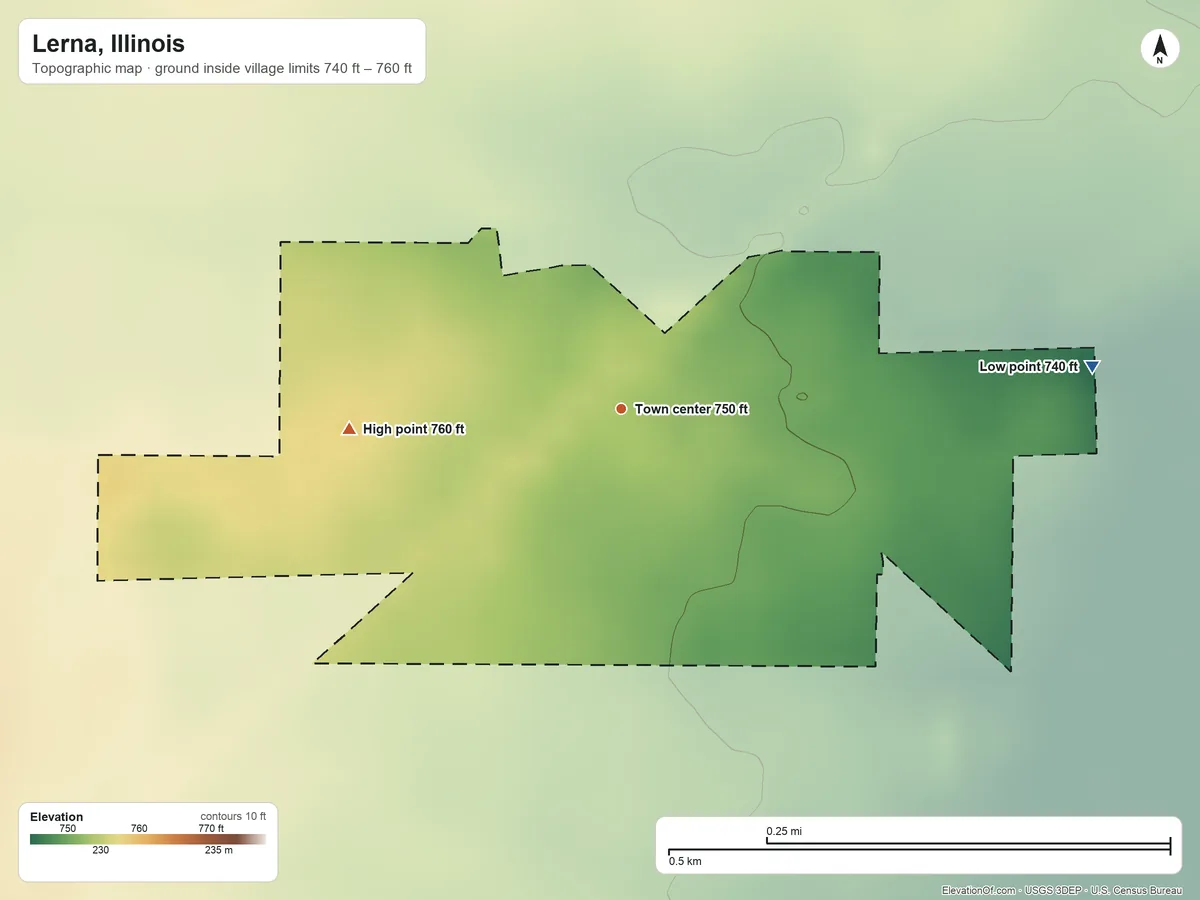
Task: Click the 760 tick label in legend
Action: (139, 828)
